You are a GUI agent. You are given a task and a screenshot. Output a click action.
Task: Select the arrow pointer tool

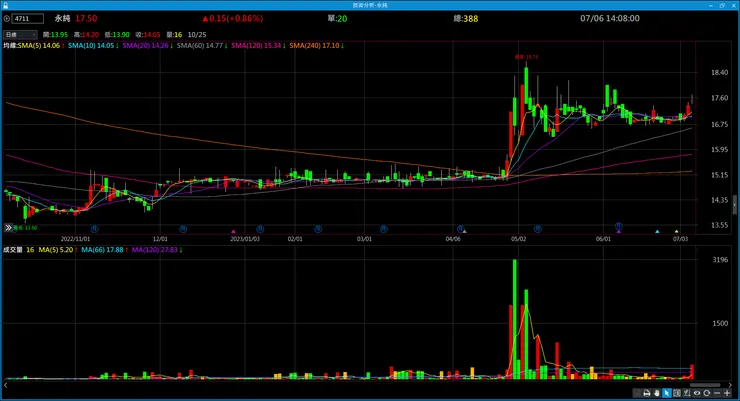[667, 393]
